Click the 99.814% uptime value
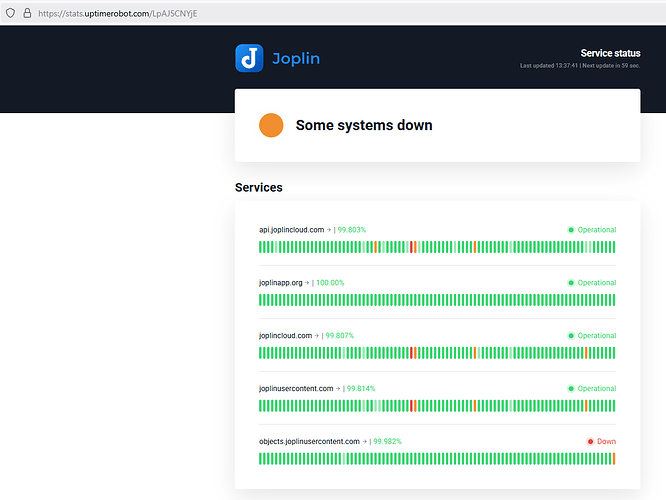This screenshot has width=666, height=500. [x=361, y=389]
